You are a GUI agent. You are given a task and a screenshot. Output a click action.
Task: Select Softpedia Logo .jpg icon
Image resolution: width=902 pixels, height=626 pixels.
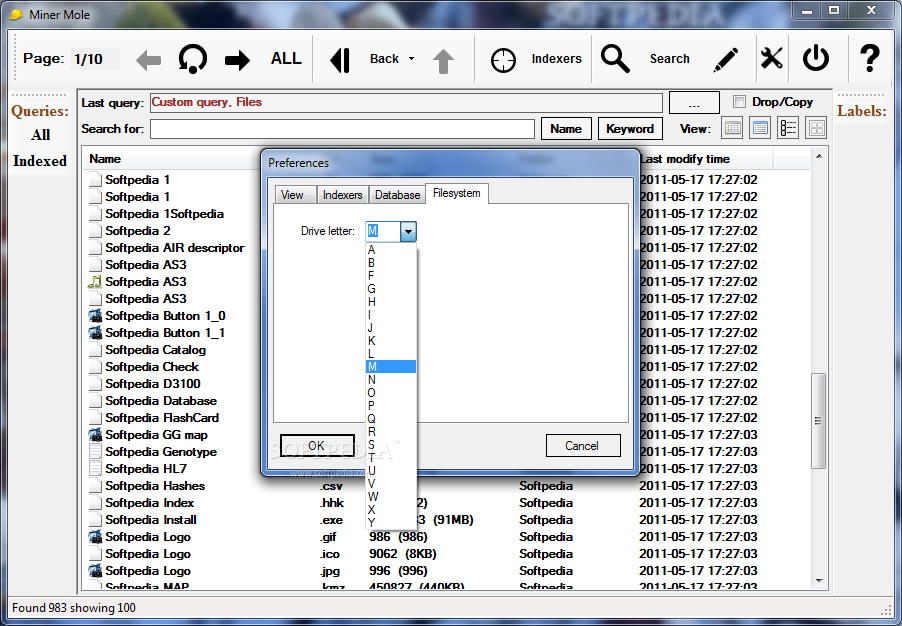click(95, 571)
